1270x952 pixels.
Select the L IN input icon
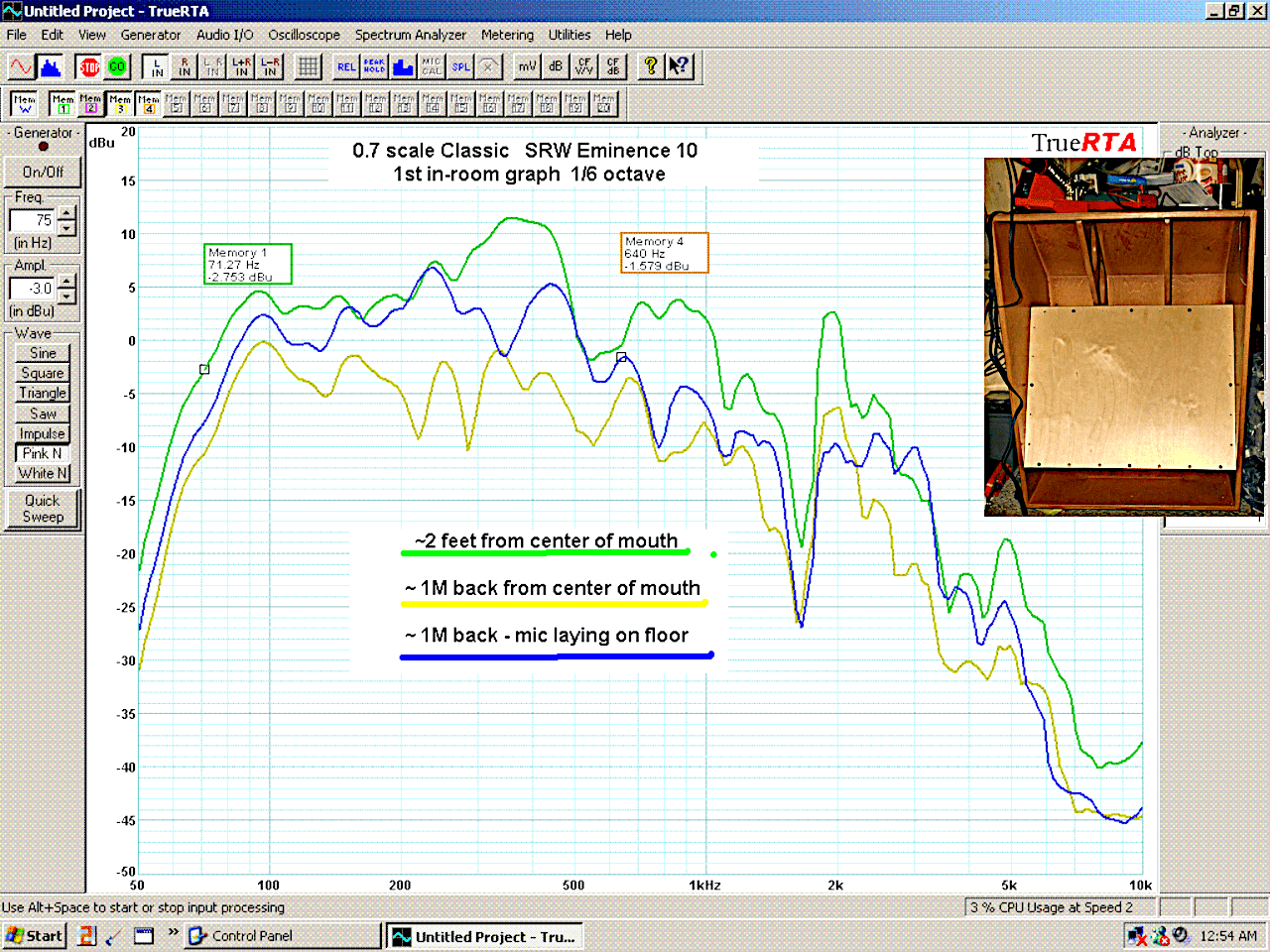pyautogui.click(x=157, y=66)
